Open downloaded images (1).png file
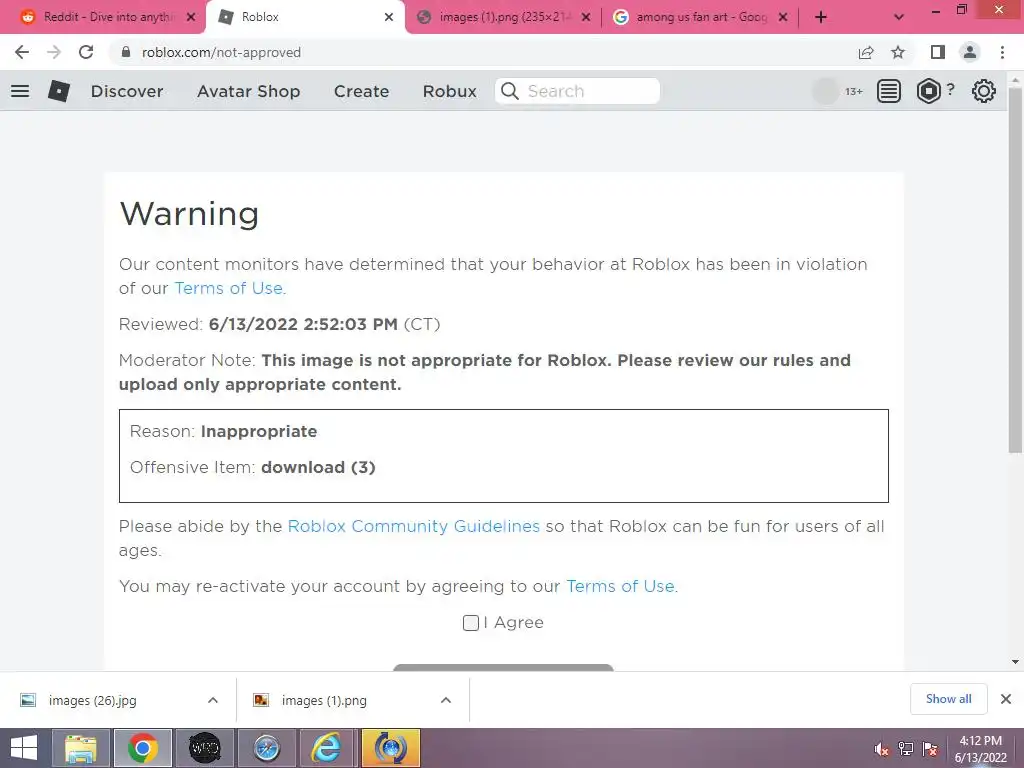 click(324, 700)
